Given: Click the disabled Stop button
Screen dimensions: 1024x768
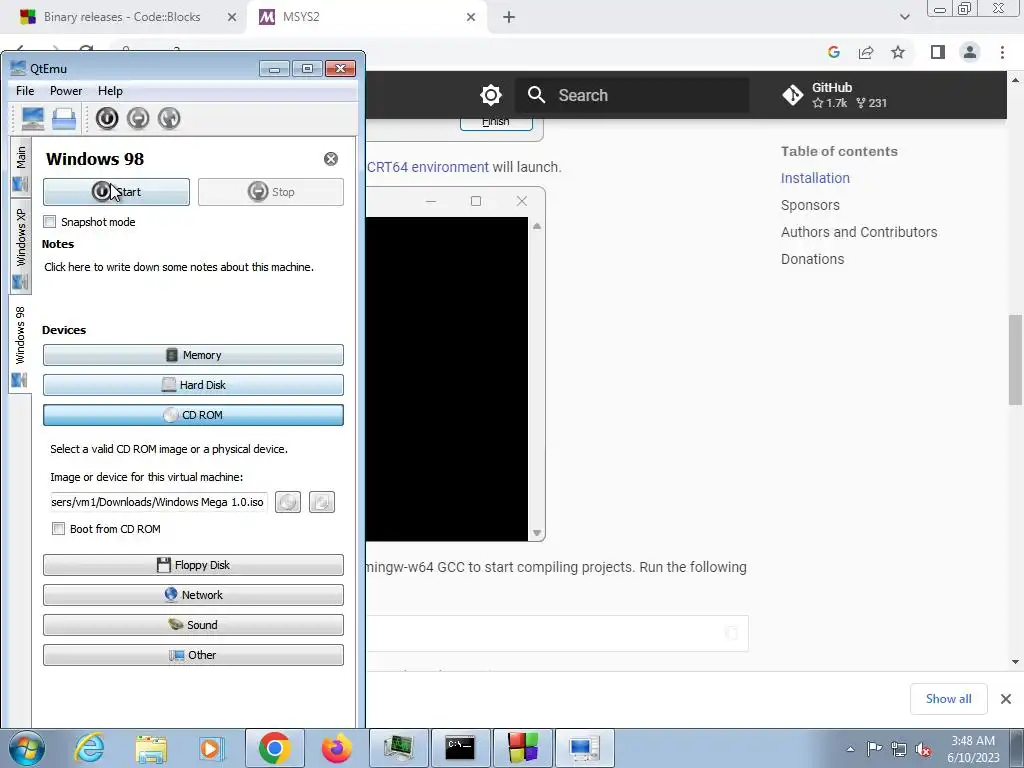Looking at the screenshot, I should point(271,192).
